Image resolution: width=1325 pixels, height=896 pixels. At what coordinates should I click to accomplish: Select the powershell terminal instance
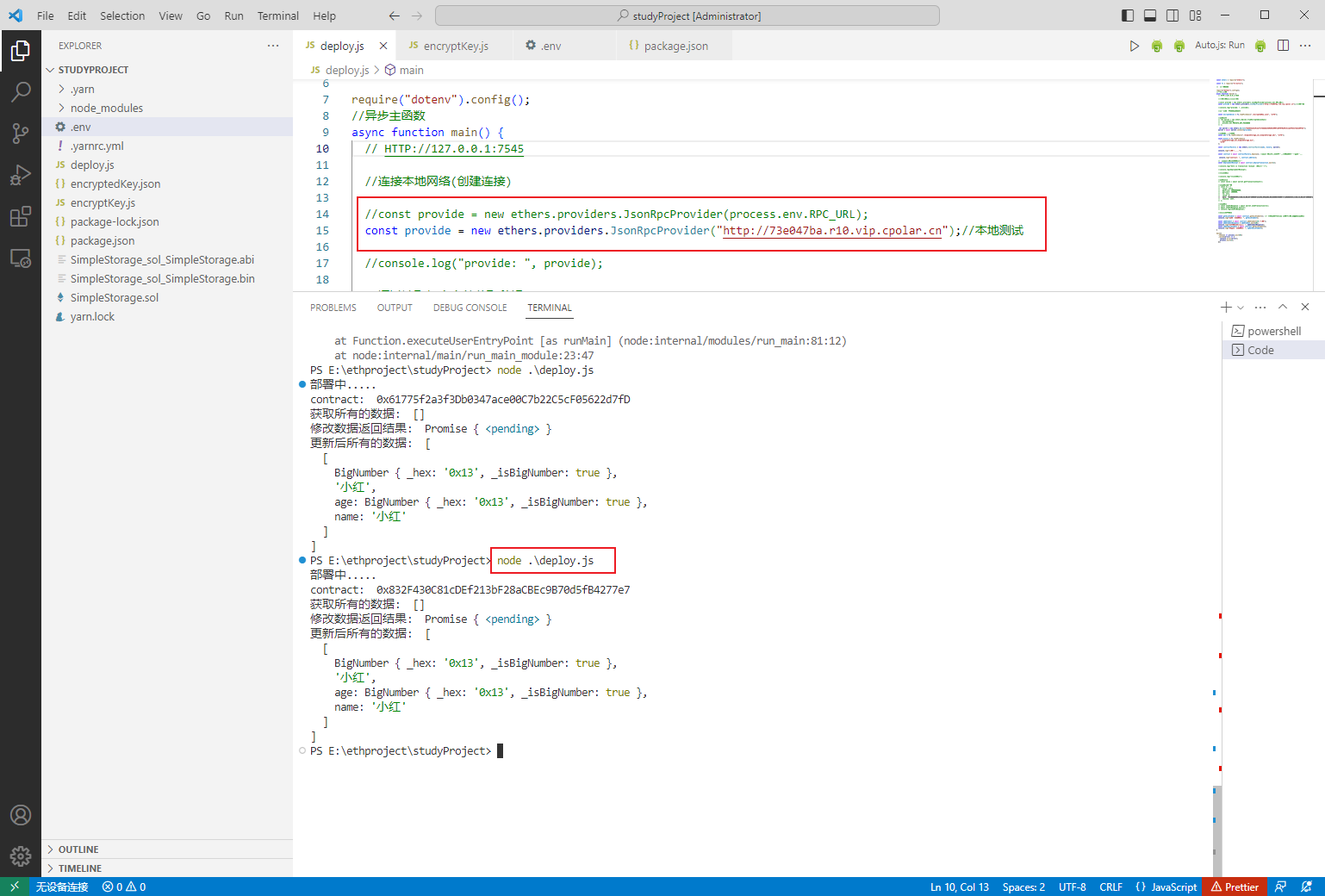tap(1273, 331)
